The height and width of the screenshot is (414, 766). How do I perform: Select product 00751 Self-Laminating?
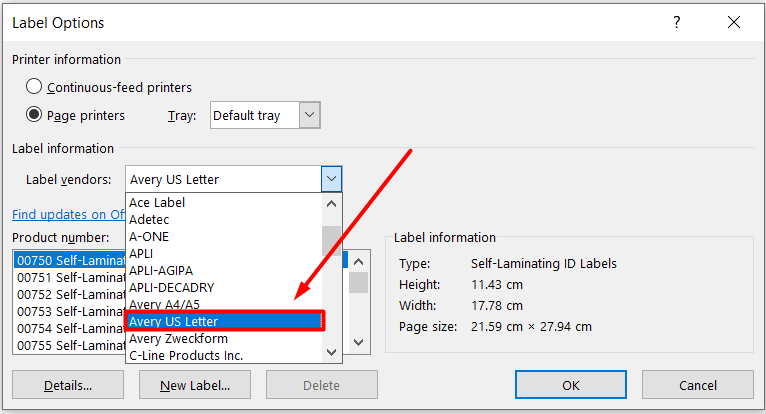[70, 277]
